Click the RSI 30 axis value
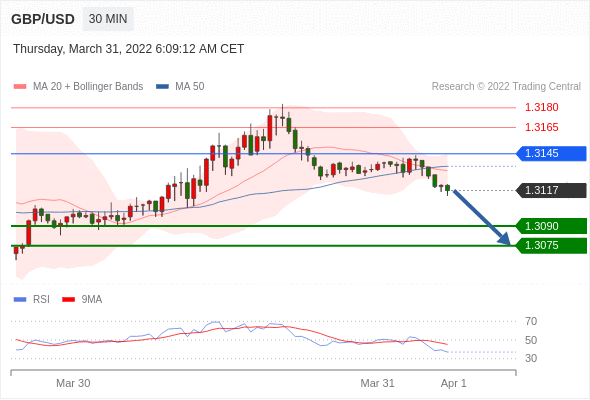Viewport: 590px width, 400px height. [531, 358]
